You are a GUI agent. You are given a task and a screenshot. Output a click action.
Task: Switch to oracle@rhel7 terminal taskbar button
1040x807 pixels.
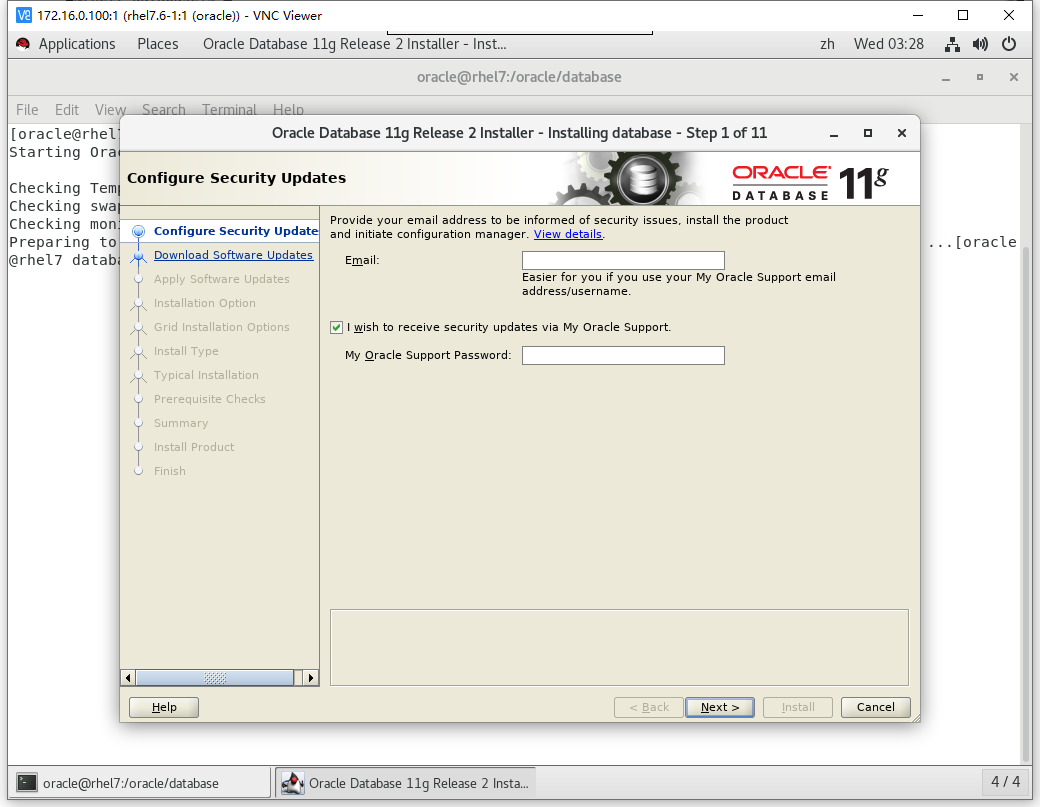[141, 782]
